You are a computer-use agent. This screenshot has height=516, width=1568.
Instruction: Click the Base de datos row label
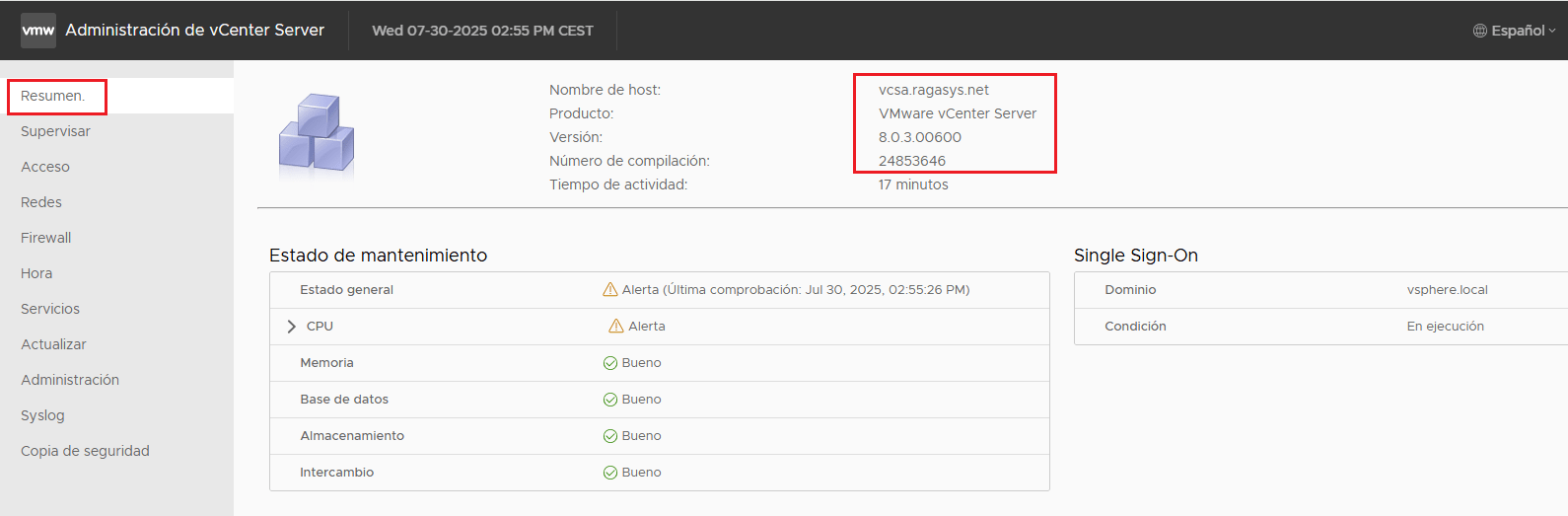(x=344, y=400)
